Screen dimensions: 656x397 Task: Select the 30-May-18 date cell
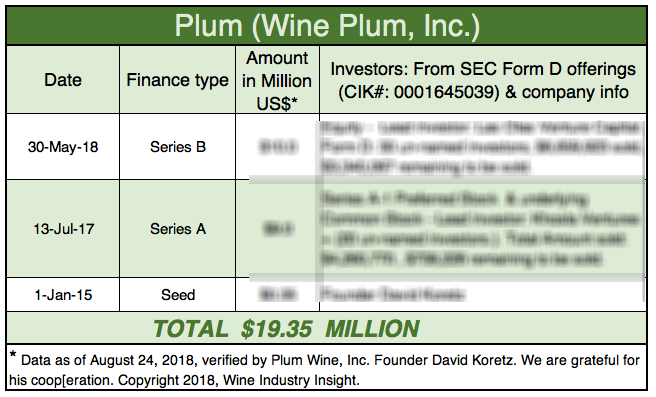(63, 147)
